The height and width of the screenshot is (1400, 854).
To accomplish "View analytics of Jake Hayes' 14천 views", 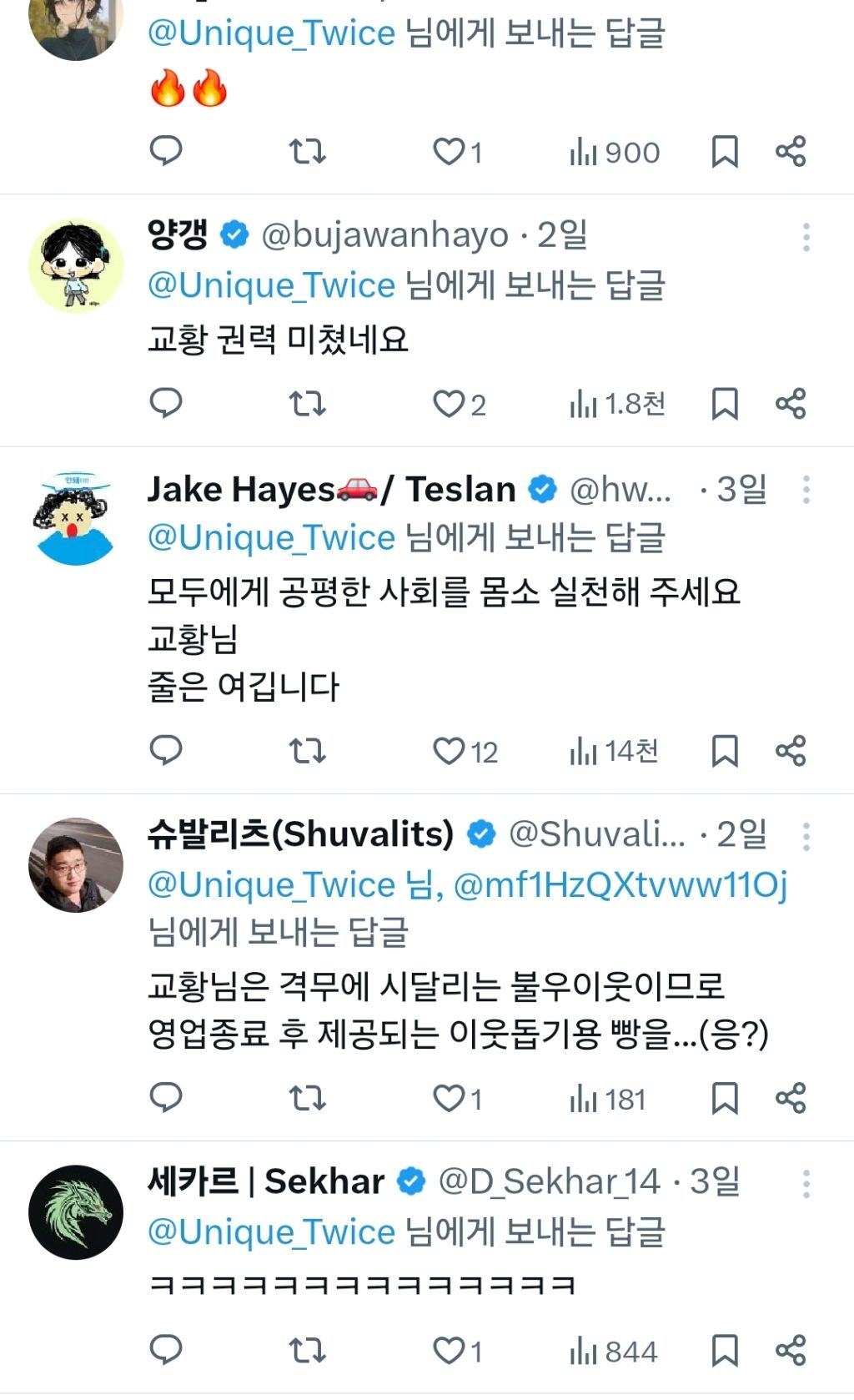I will [x=614, y=751].
